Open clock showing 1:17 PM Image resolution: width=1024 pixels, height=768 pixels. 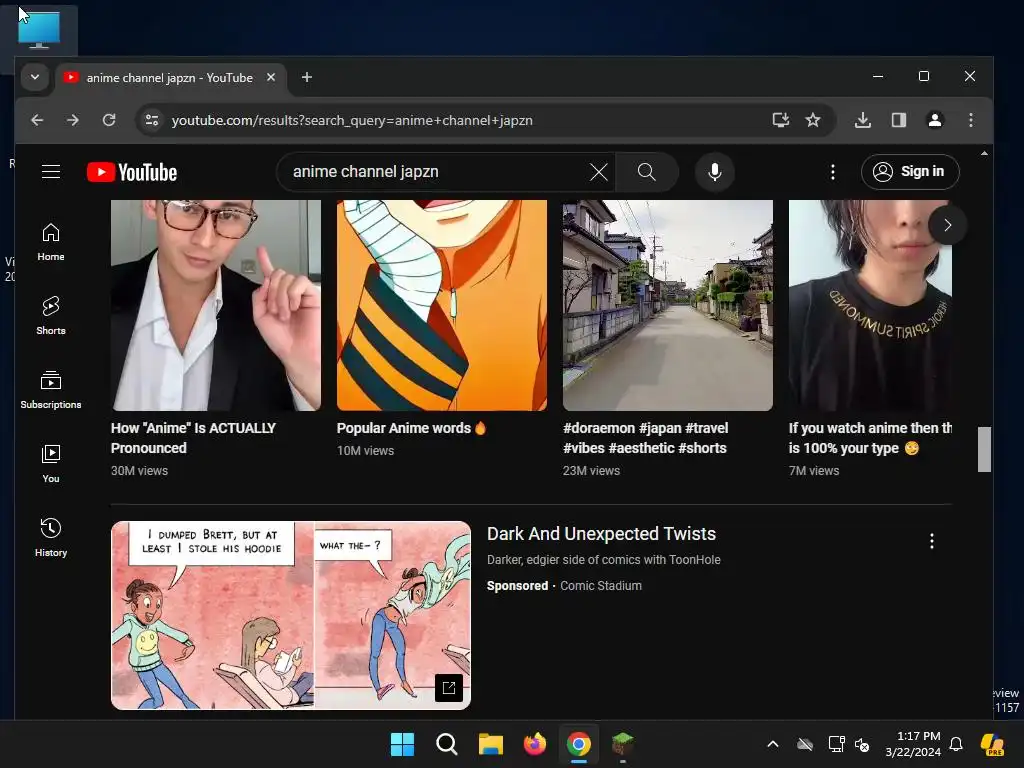tap(913, 744)
